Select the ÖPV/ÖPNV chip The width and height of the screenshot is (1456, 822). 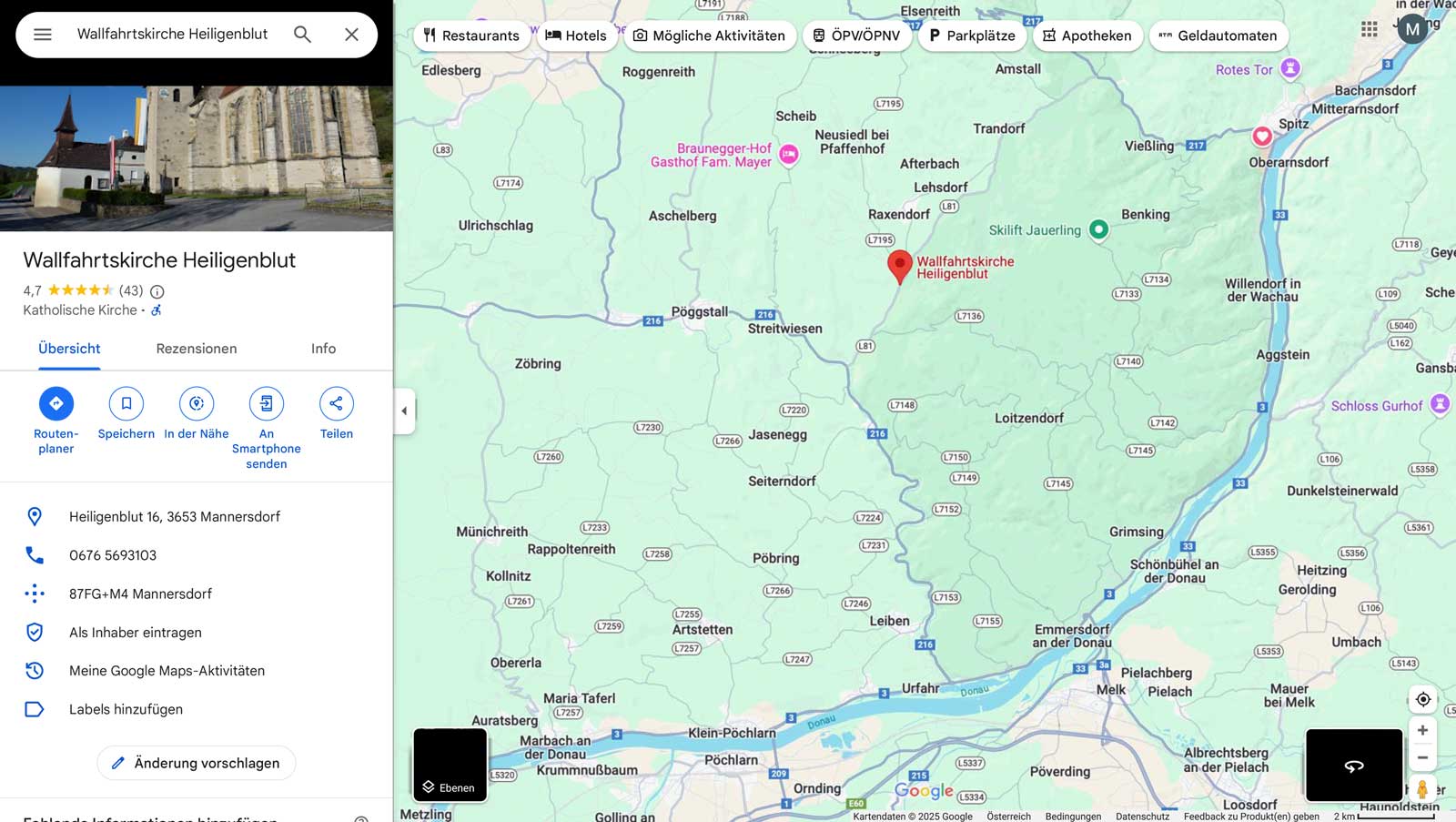(x=856, y=36)
